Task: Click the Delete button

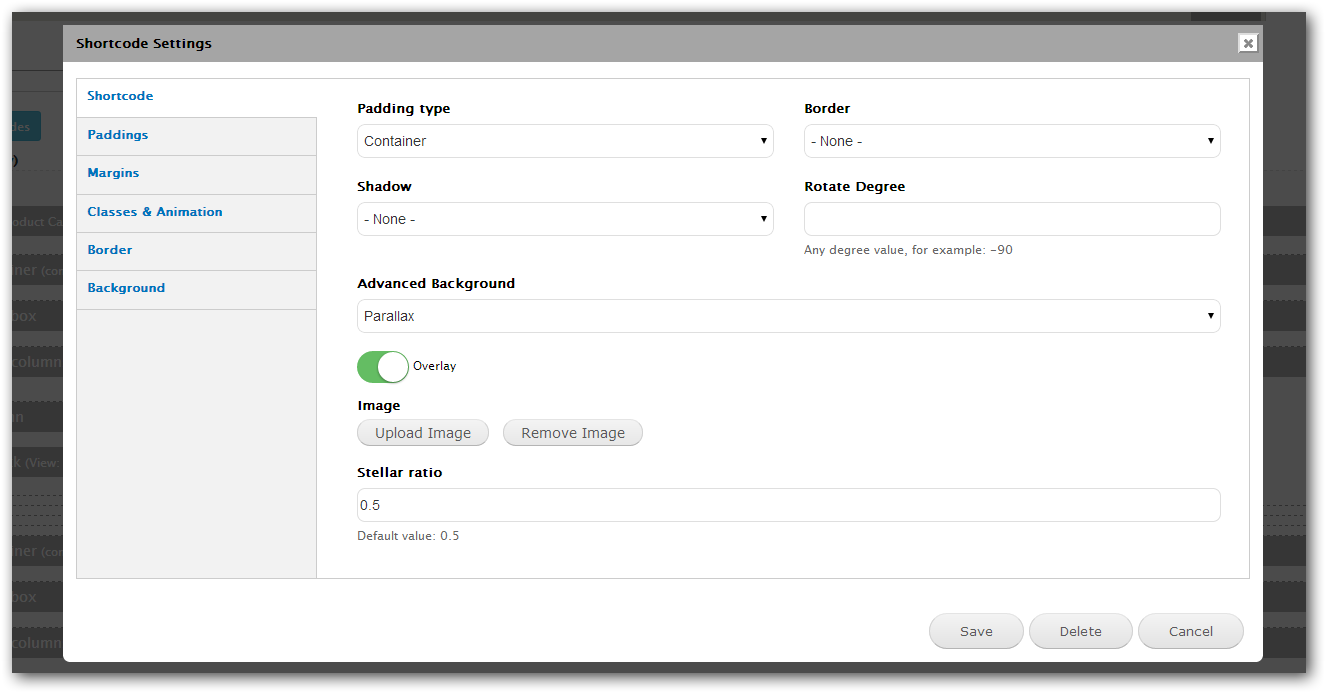Action: point(1080,631)
